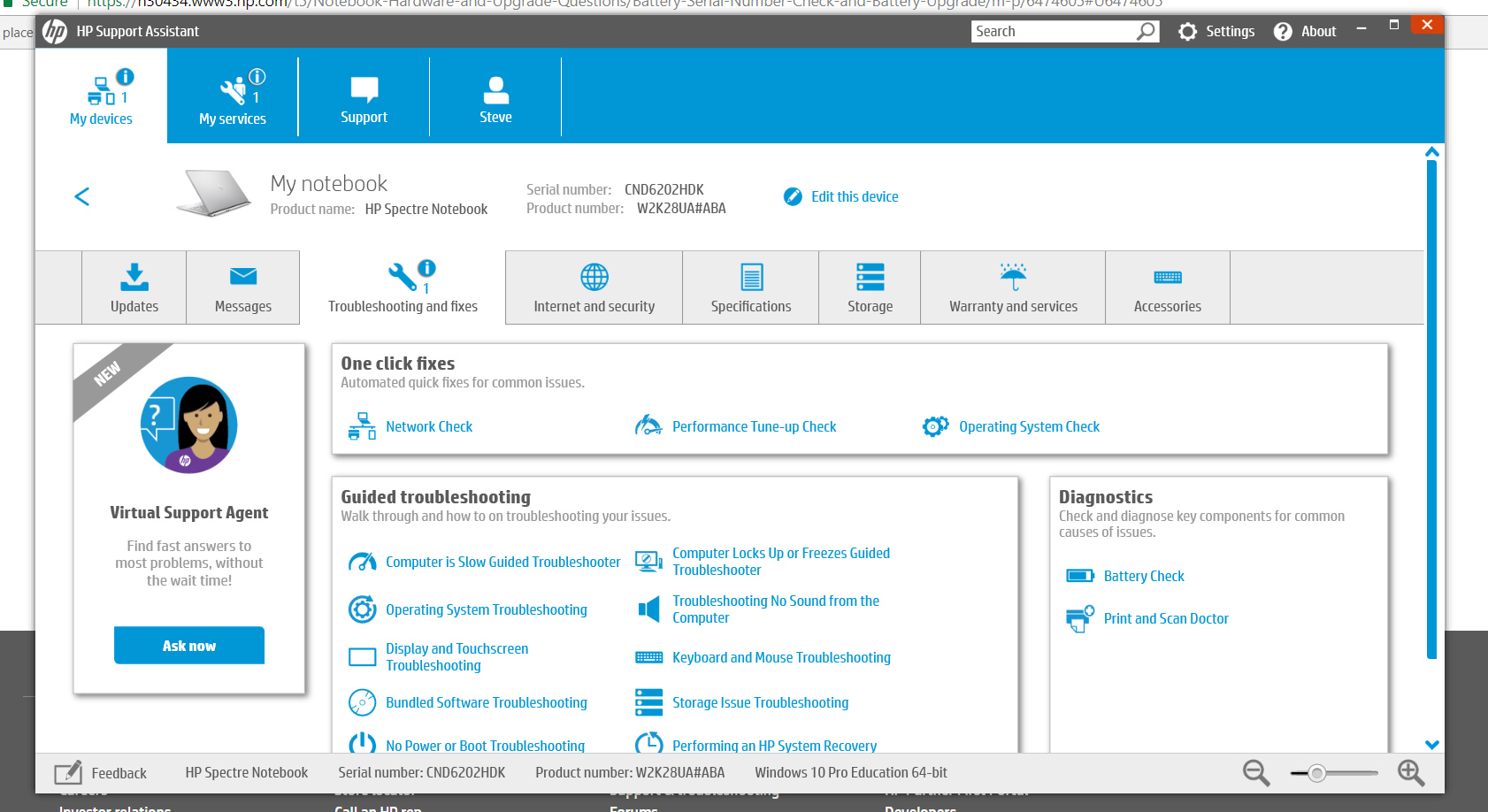
Task: Click the zoom level slider handle
Action: tap(1317, 773)
